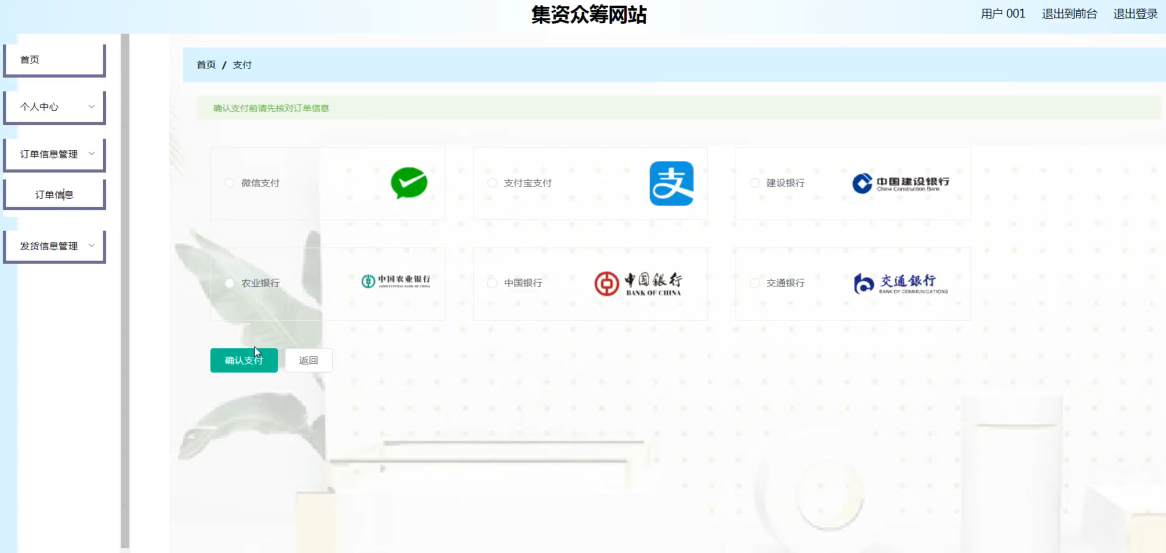The width and height of the screenshot is (1166, 553).
Task: Click the Agricultural Bank of China logo
Action: (396, 282)
